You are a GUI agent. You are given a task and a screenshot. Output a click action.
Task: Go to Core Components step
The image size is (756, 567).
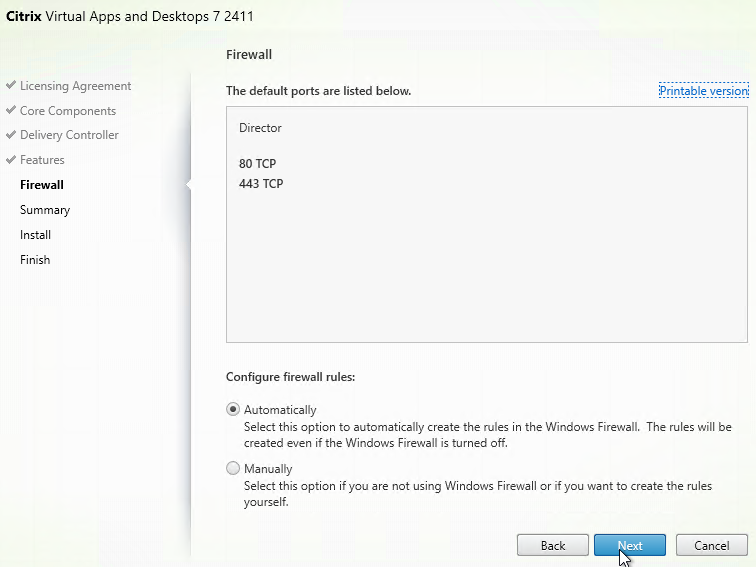(x=68, y=111)
